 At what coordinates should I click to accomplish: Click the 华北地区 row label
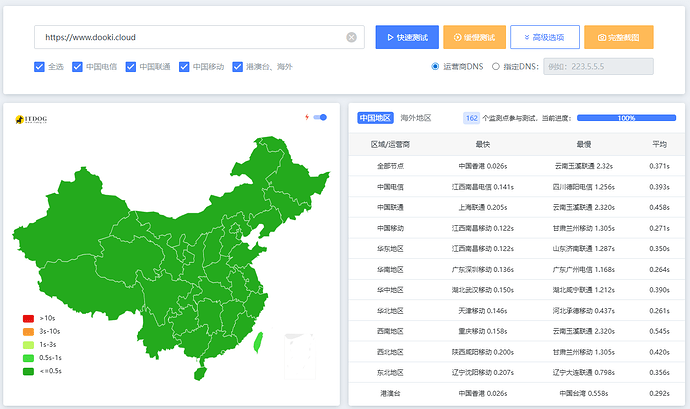pyautogui.click(x=390, y=311)
